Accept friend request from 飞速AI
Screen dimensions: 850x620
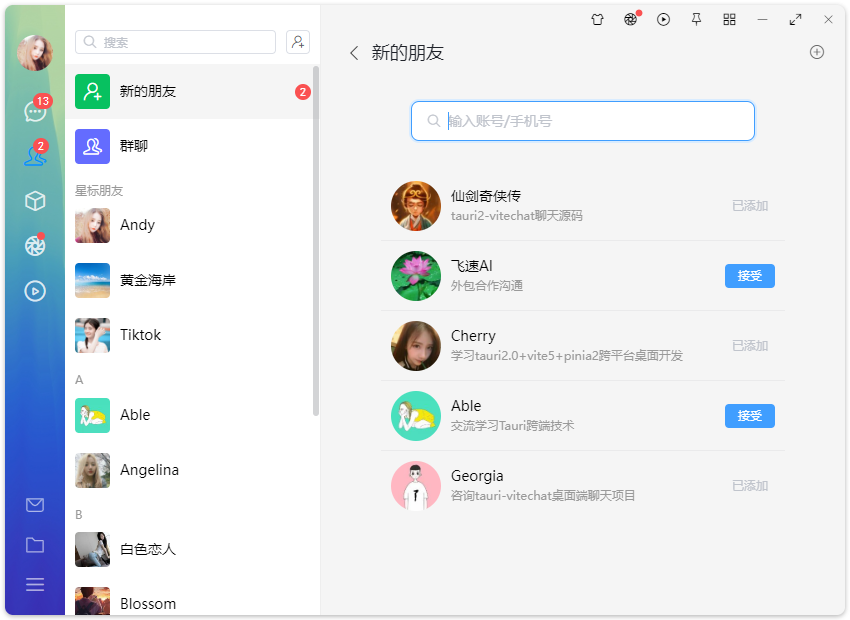(x=749, y=275)
